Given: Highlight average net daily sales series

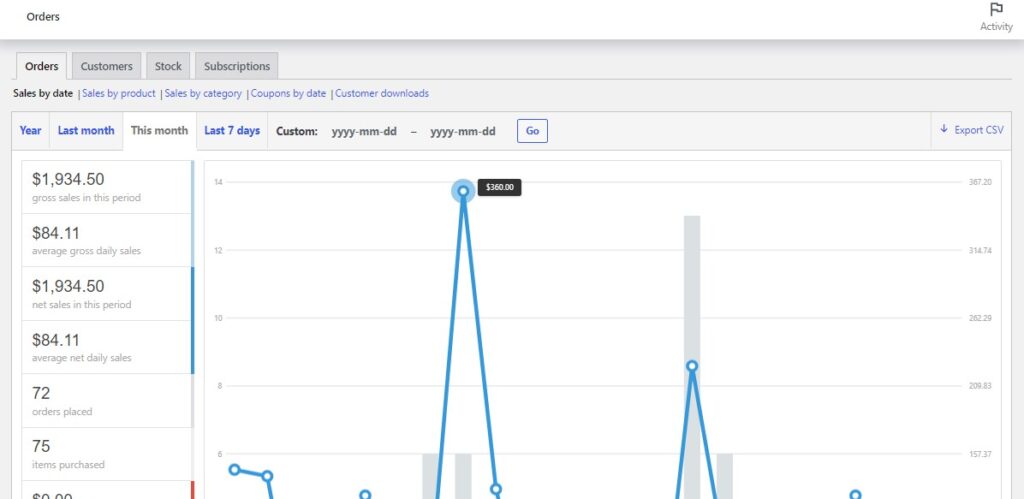Looking at the screenshot, I should point(108,347).
